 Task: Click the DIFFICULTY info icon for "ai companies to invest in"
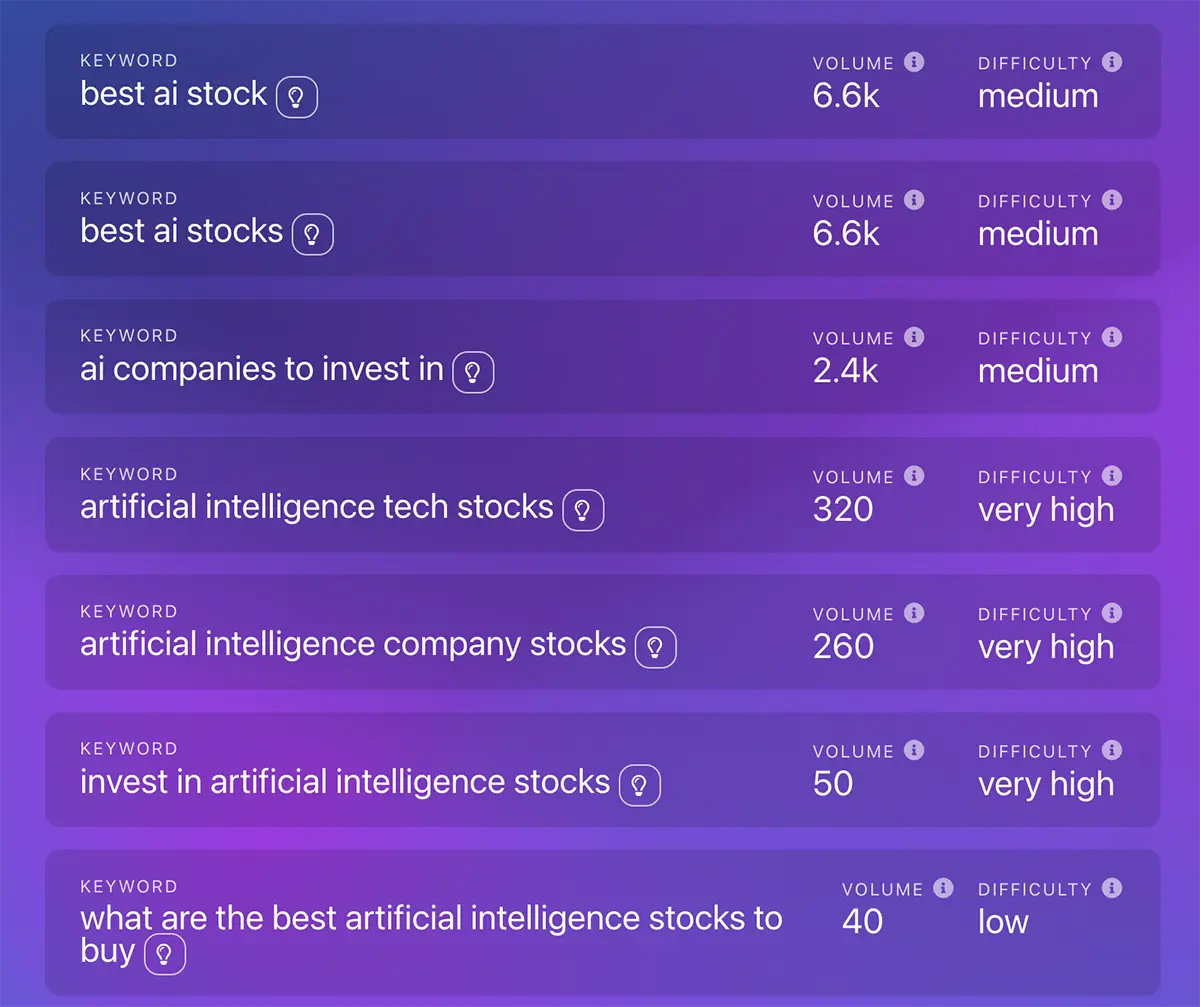point(1113,338)
